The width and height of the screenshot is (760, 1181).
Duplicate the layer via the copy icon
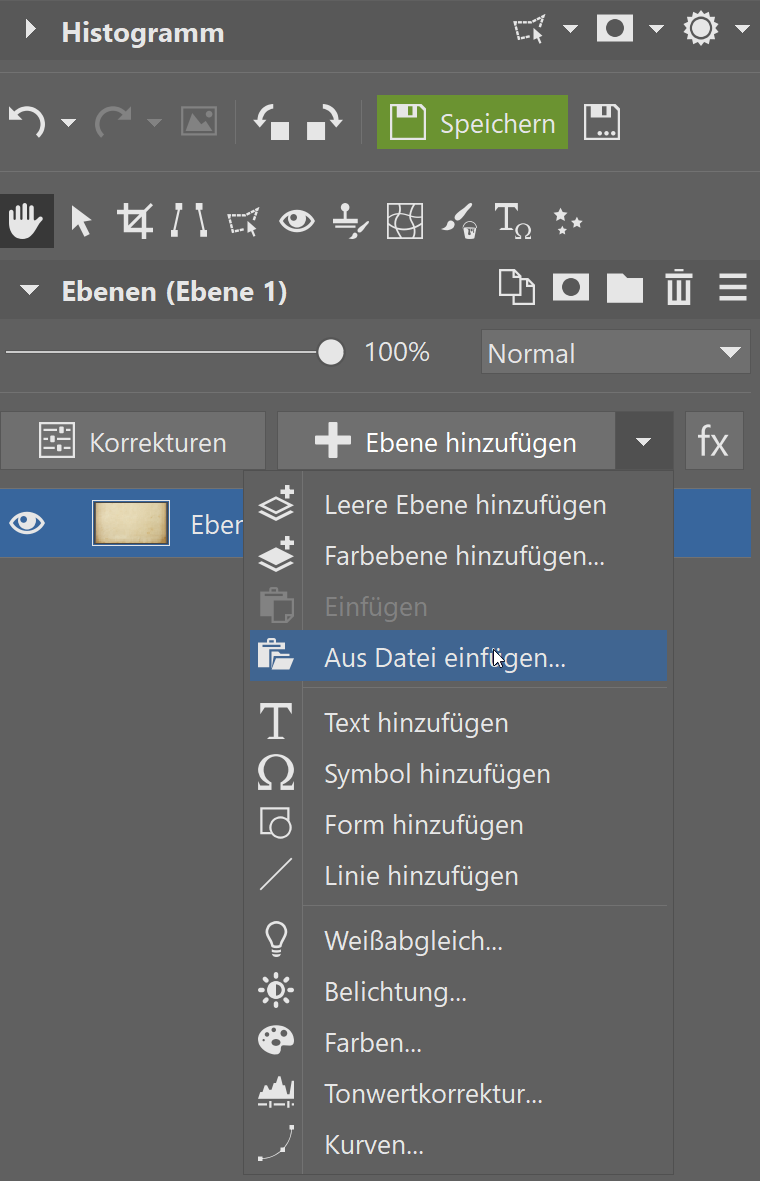click(x=516, y=287)
